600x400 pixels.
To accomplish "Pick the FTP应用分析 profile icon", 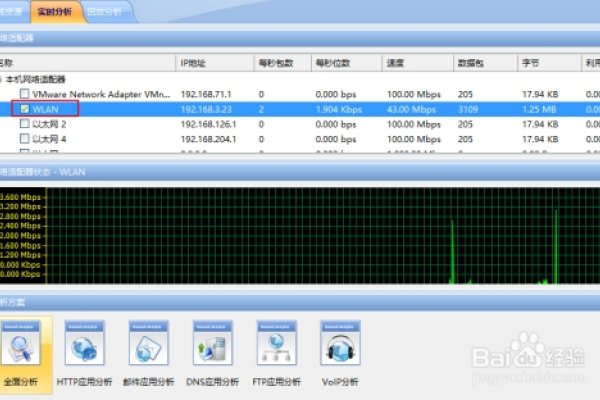I will pyautogui.click(x=277, y=343).
